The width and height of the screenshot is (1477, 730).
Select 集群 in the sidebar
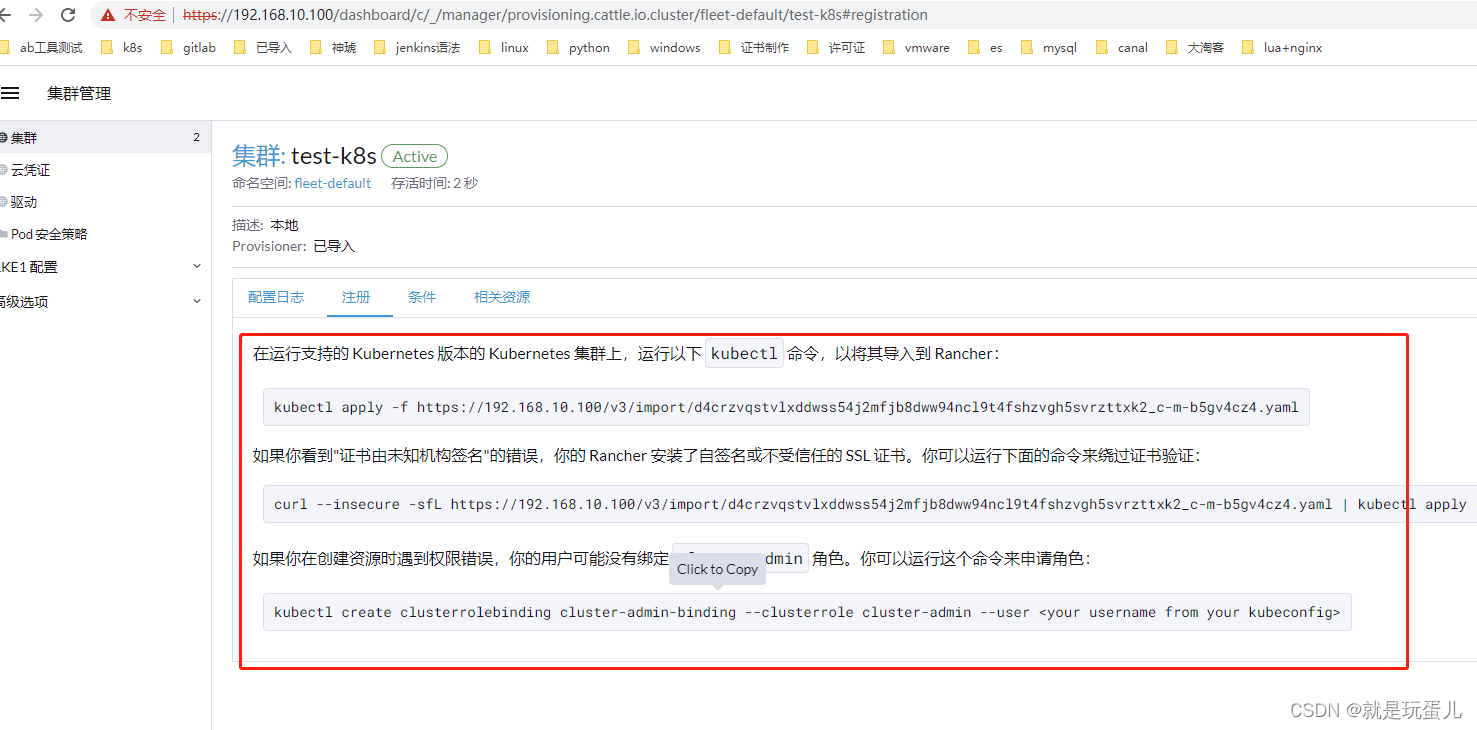[104, 138]
